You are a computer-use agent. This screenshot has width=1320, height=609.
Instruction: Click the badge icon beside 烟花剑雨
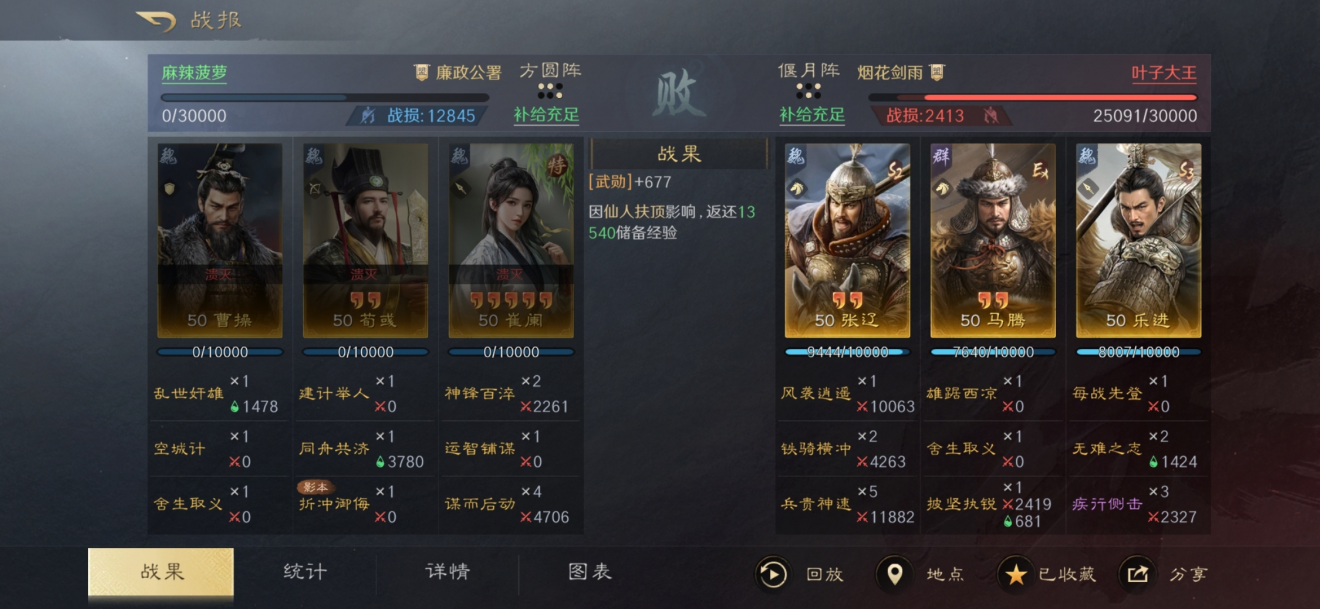point(936,72)
